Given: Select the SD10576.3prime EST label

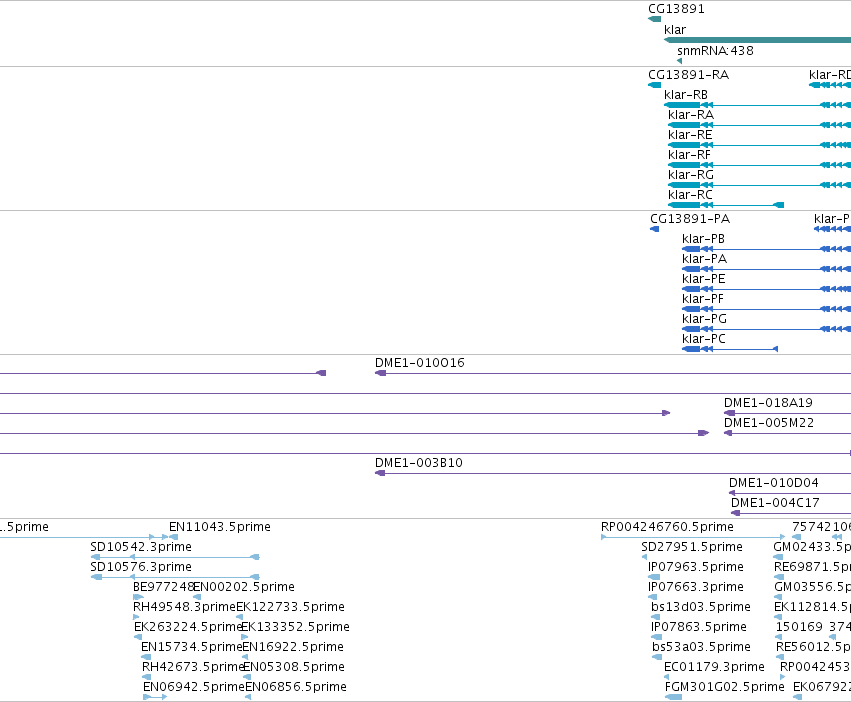Looking at the screenshot, I should click(x=141, y=567).
